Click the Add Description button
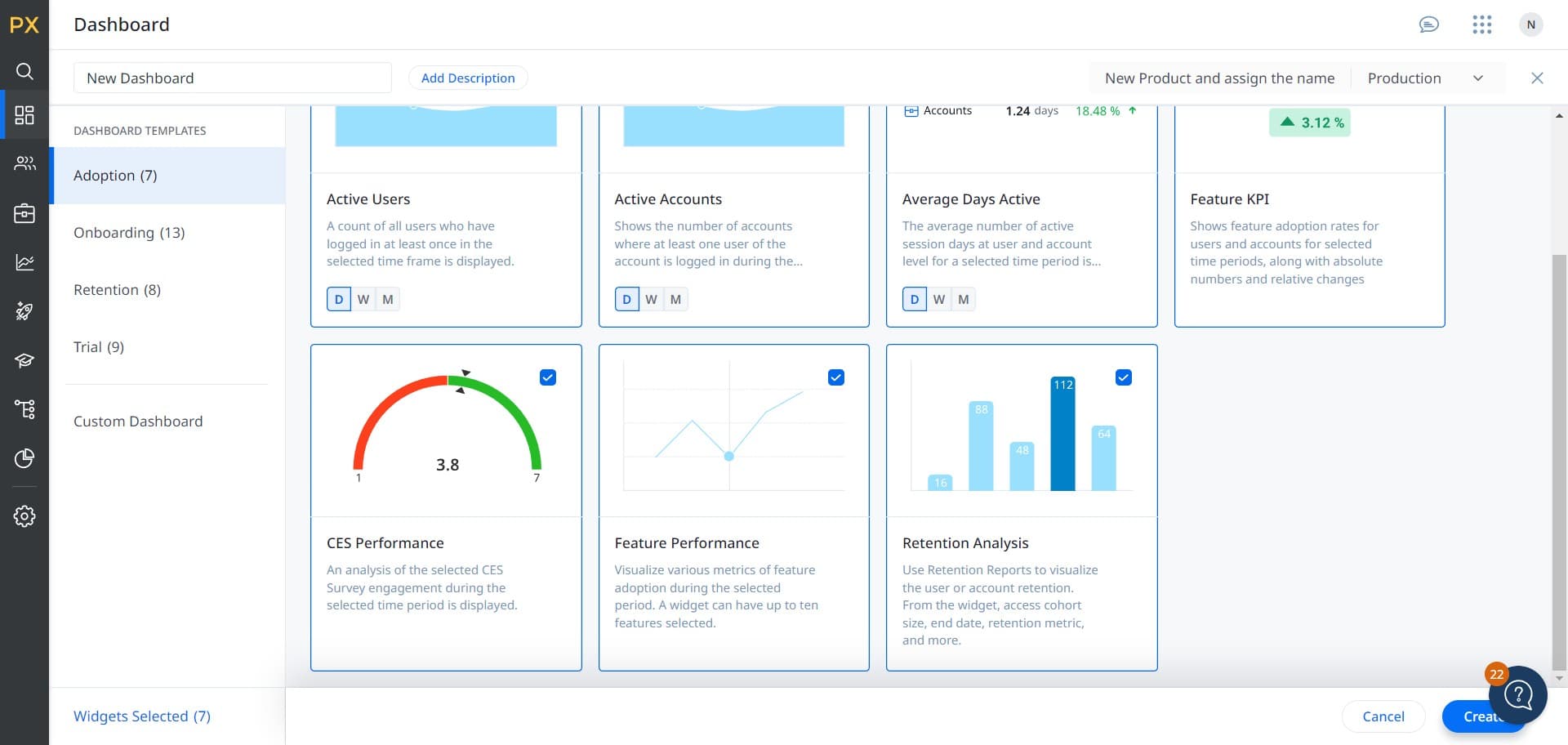The image size is (1568, 745). (x=468, y=78)
